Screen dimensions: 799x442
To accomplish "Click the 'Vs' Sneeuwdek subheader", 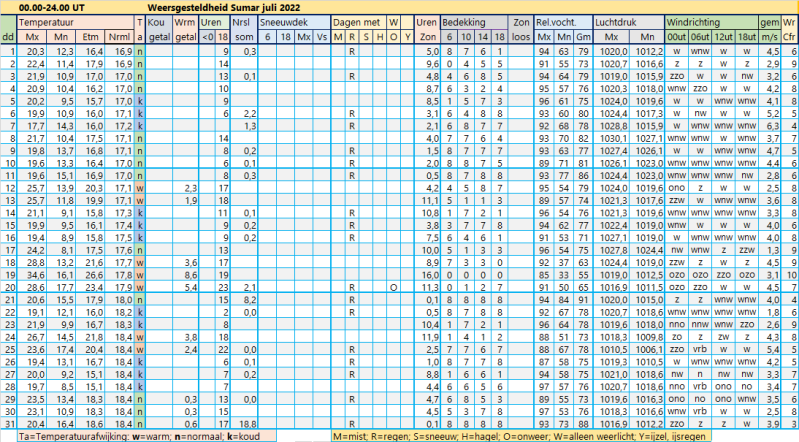I will coord(322,37).
